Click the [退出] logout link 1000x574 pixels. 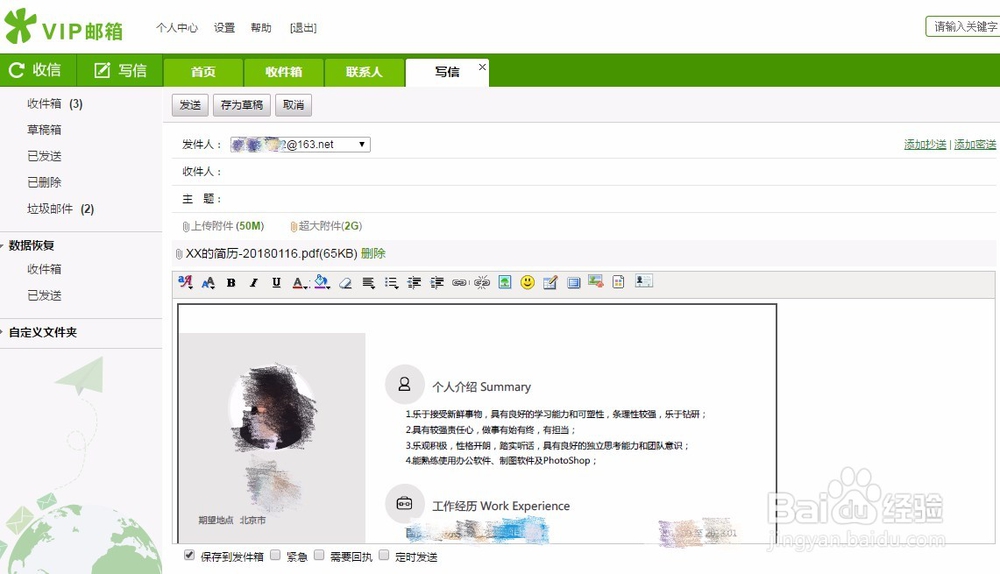coord(303,28)
